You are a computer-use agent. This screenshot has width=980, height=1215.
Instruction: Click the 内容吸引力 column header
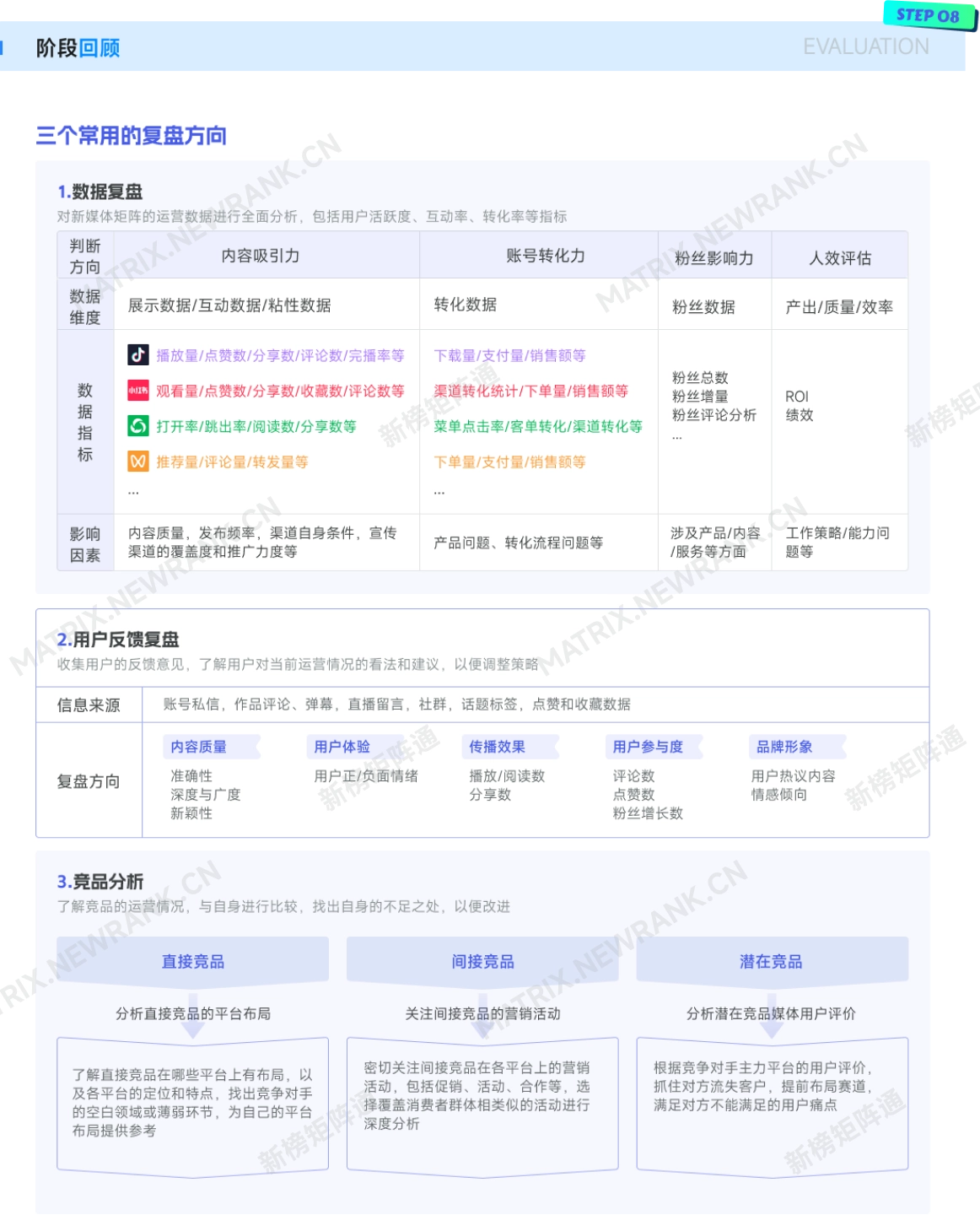point(261,256)
